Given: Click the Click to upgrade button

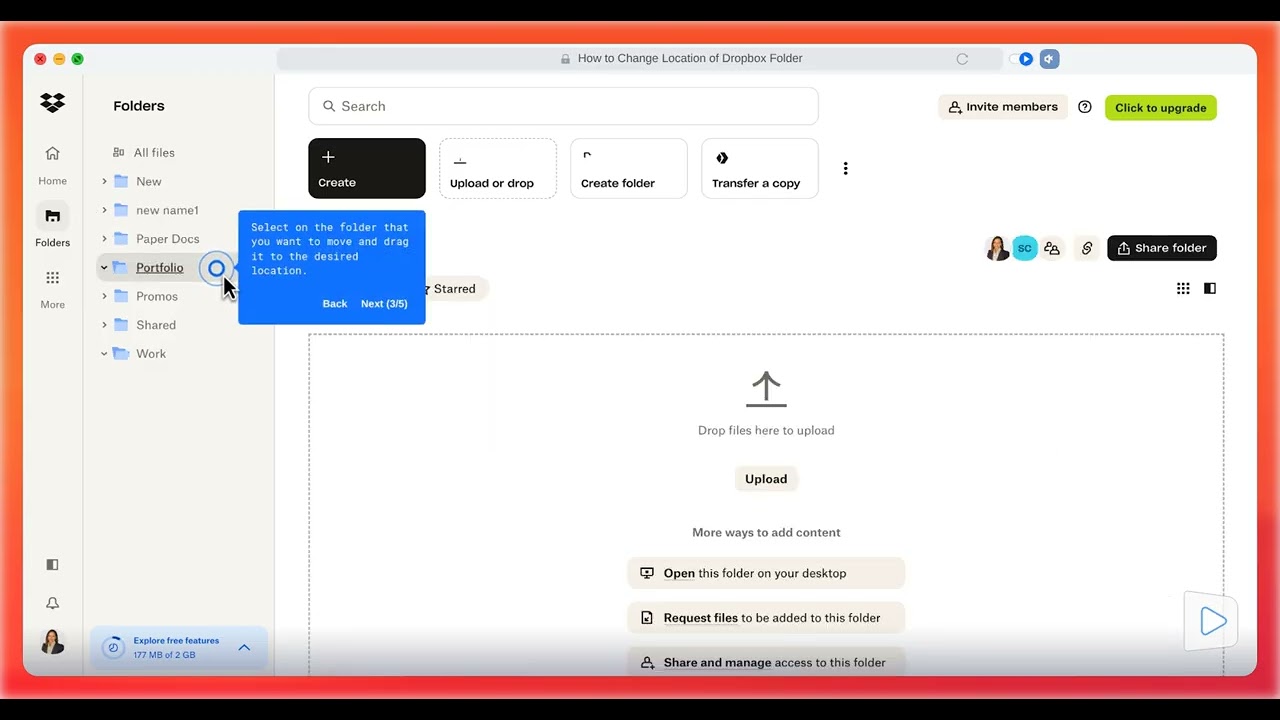Looking at the screenshot, I should [x=1161, y=108].
